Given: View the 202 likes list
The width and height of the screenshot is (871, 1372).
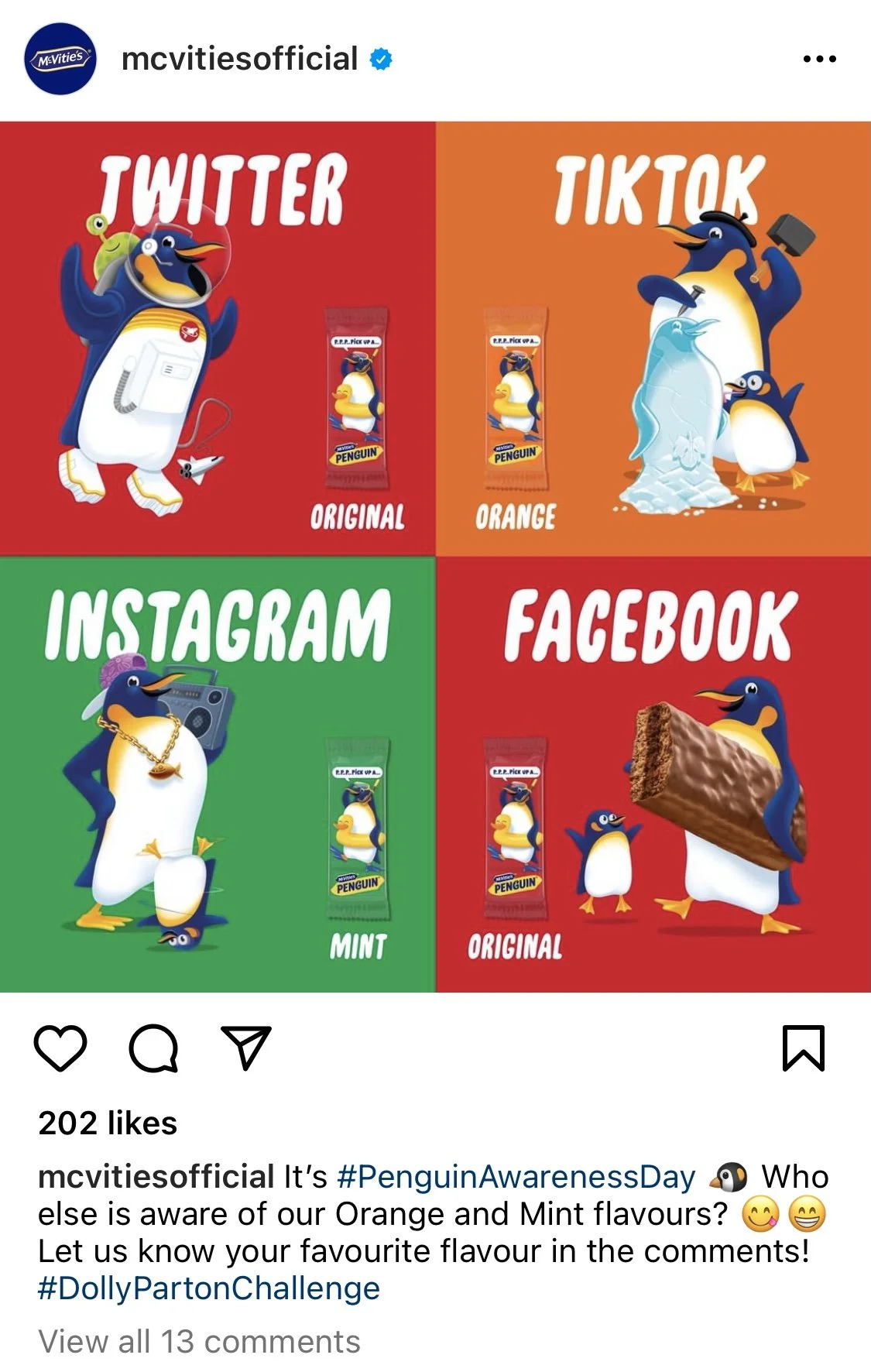Looking at the screenshot, I should click(x=108, y=1123).
